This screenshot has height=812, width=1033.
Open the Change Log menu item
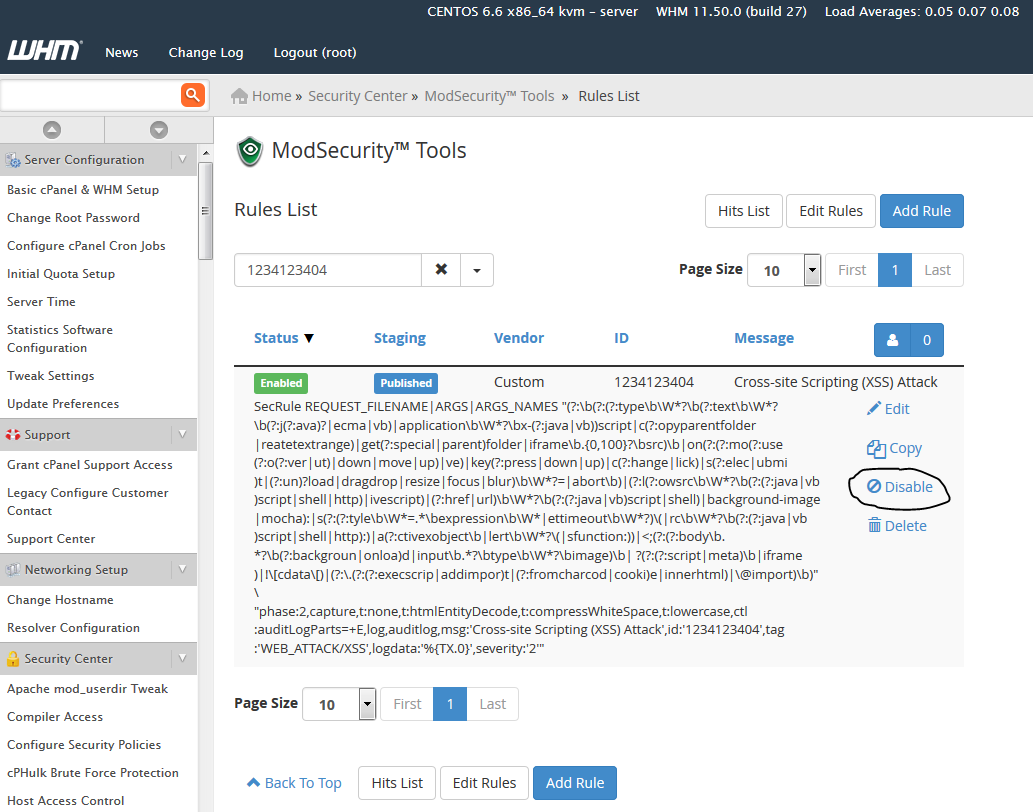click(x=206, y=52)
